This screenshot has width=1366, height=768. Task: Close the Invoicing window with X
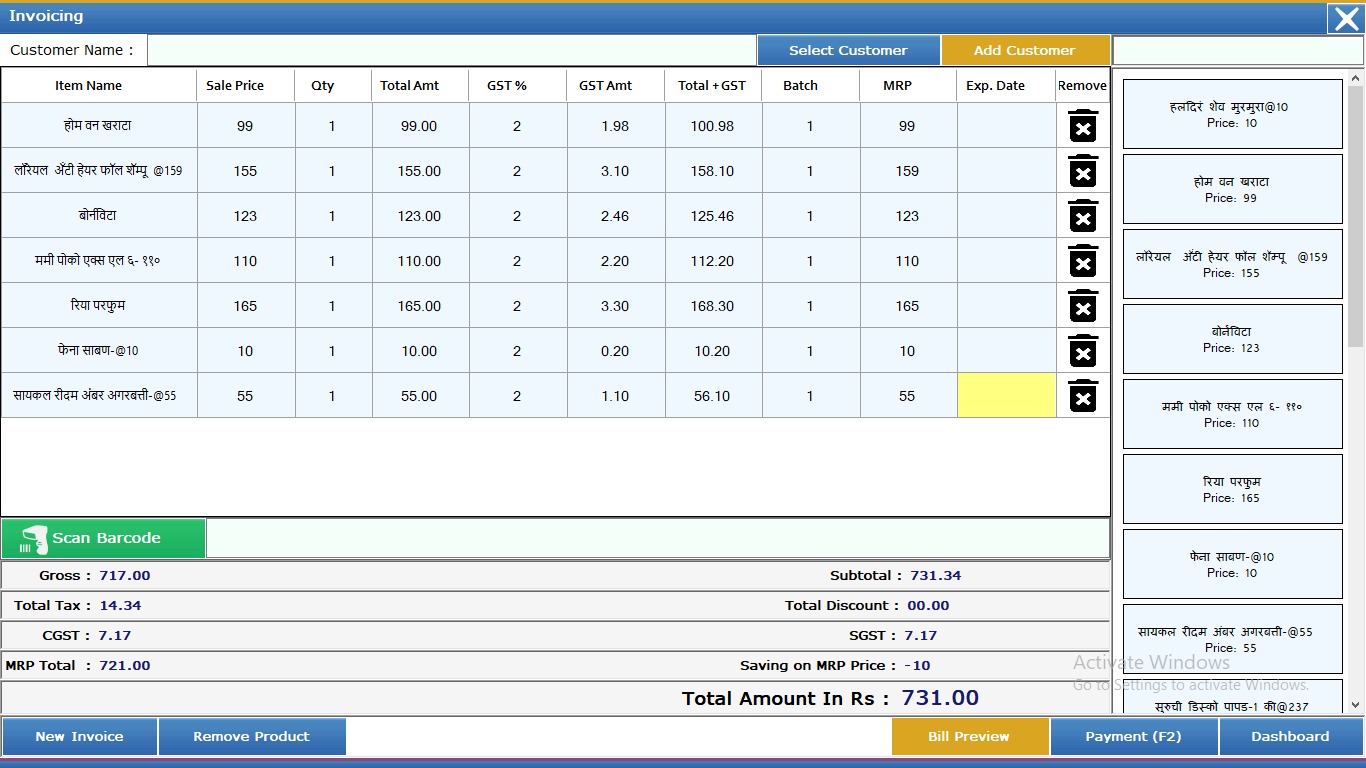(1346, 18)
